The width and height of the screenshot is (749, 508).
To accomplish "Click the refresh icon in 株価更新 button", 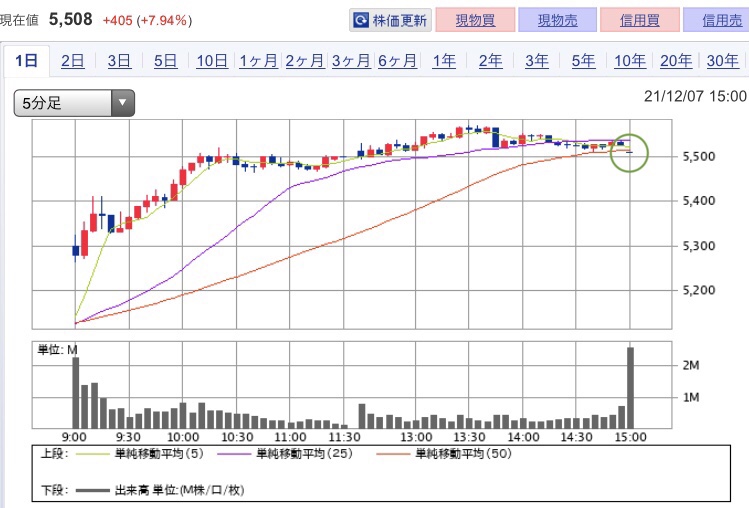I will [361, 20].
